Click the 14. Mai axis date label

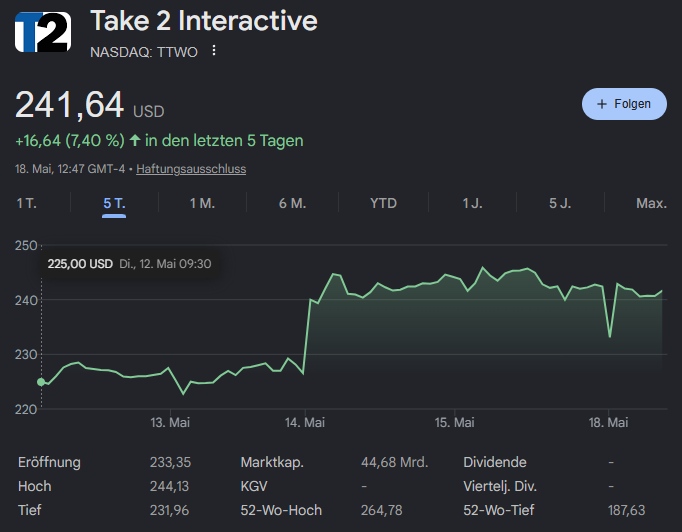tap(305, 422)
